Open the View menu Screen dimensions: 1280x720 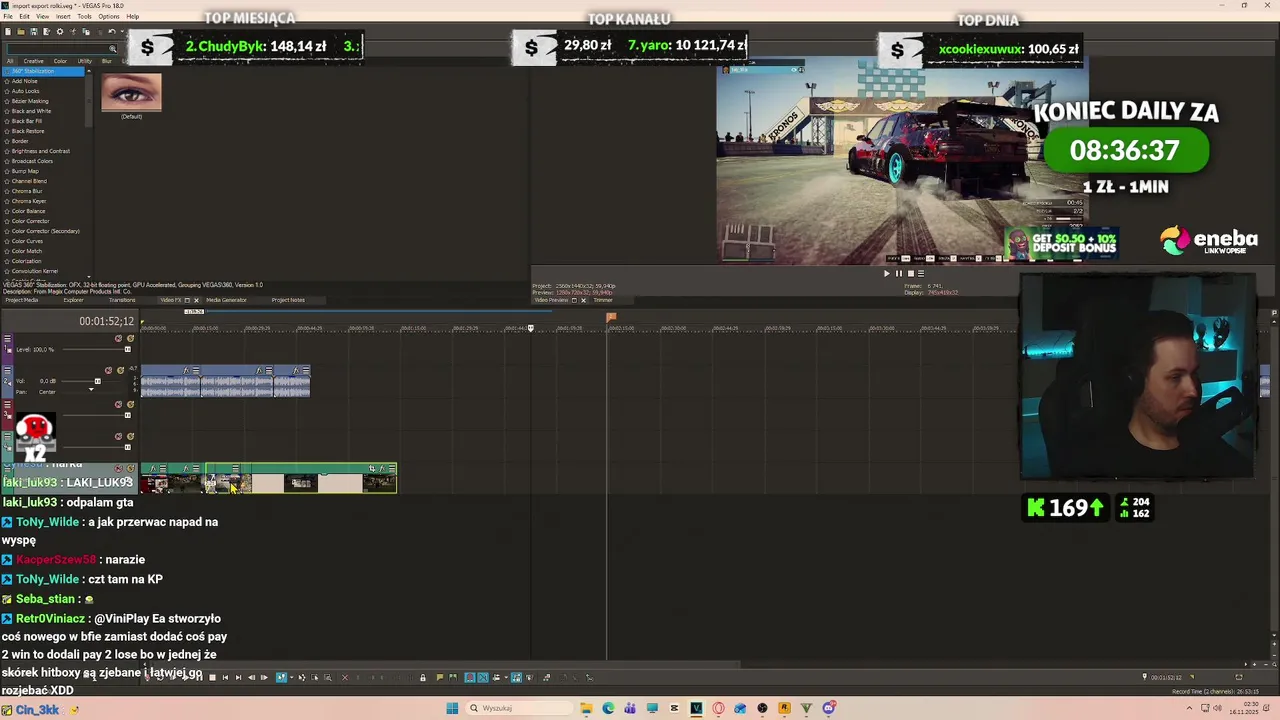pos(42,16)
